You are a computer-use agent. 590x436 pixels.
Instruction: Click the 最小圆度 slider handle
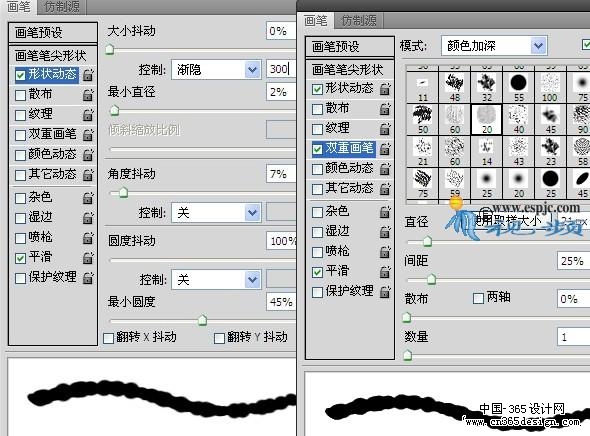pyautogui.click(x=202, y=320)
